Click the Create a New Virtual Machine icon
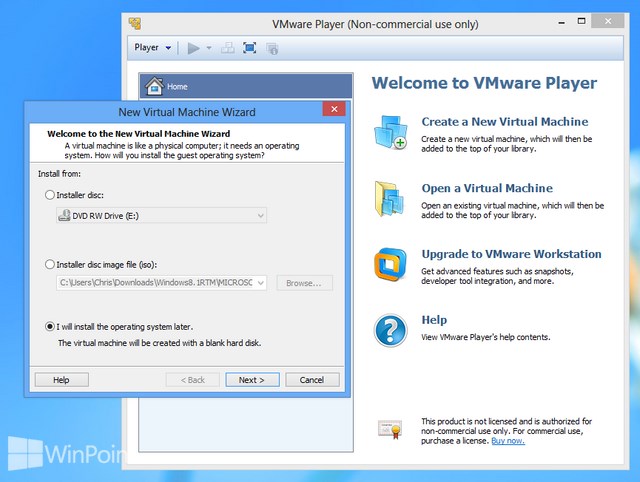The width and height of the screenshot is (640, 482). click(x=391, y=132)
